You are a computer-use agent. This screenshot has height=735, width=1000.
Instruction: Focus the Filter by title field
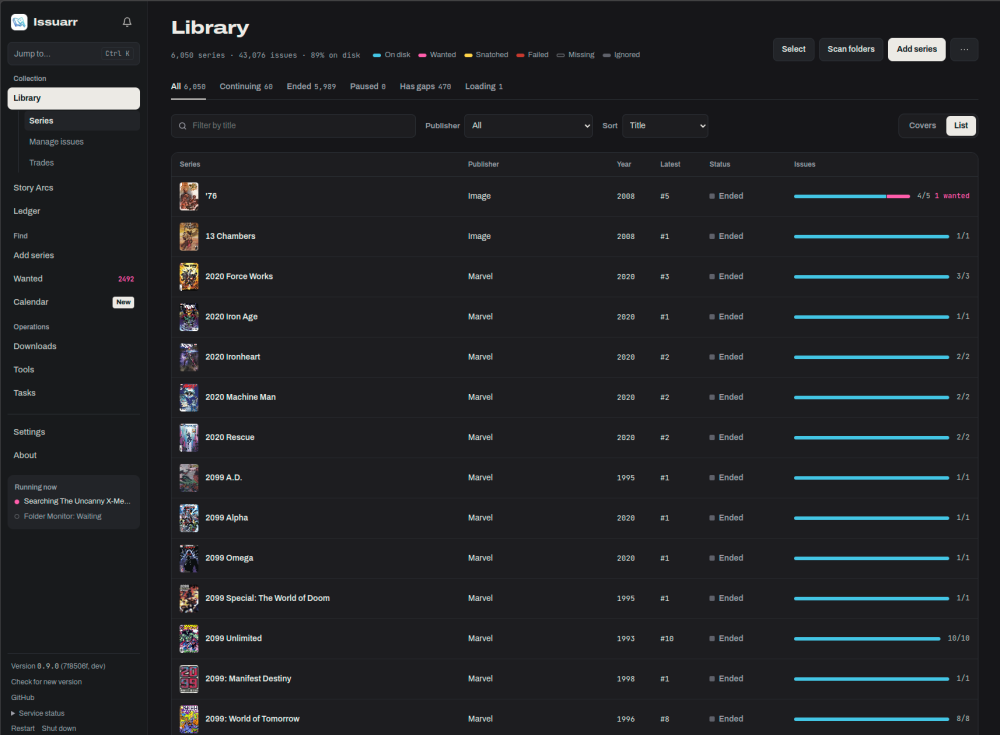click(x=293, y=126)
